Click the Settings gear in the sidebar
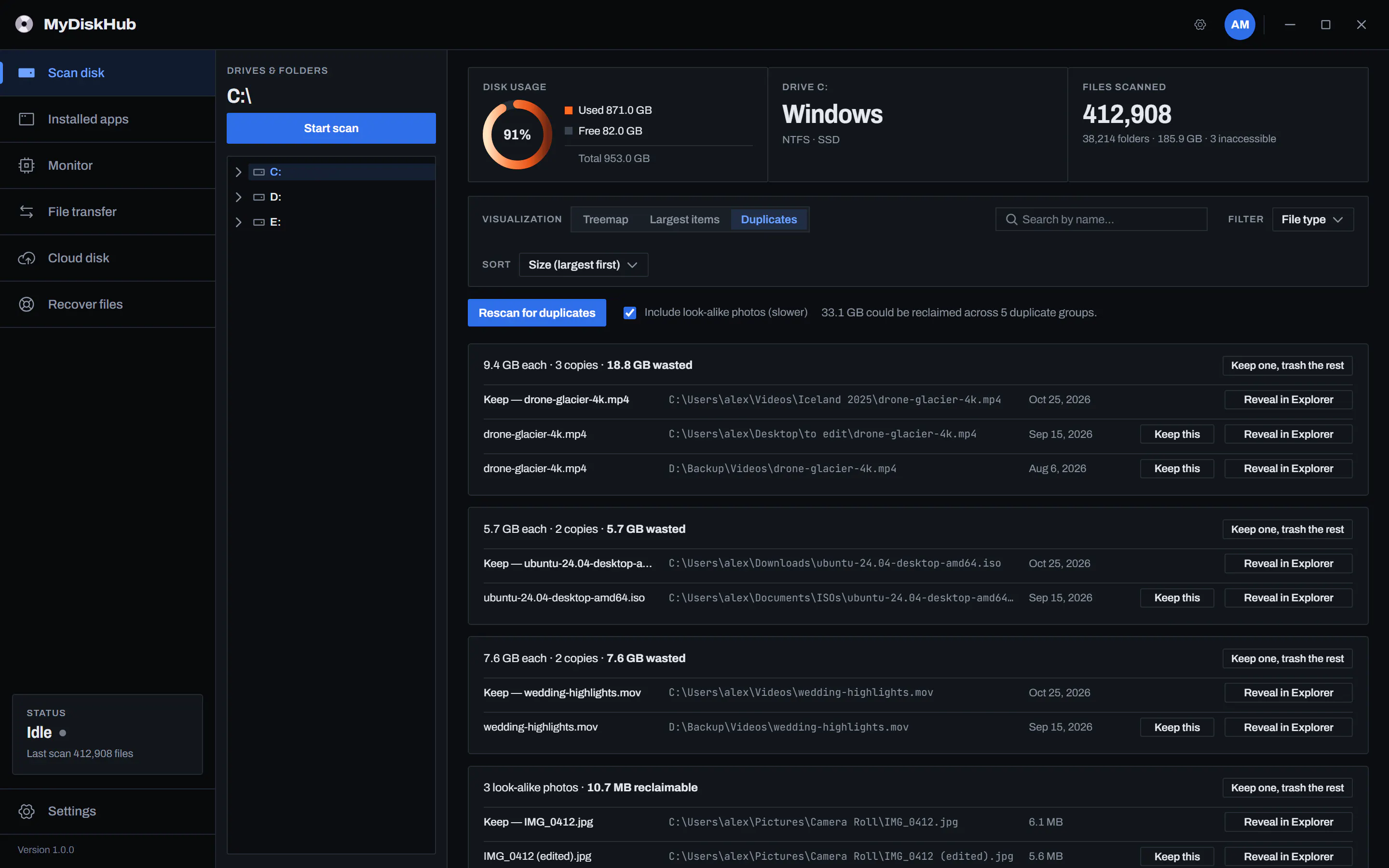 pos(27,811)
